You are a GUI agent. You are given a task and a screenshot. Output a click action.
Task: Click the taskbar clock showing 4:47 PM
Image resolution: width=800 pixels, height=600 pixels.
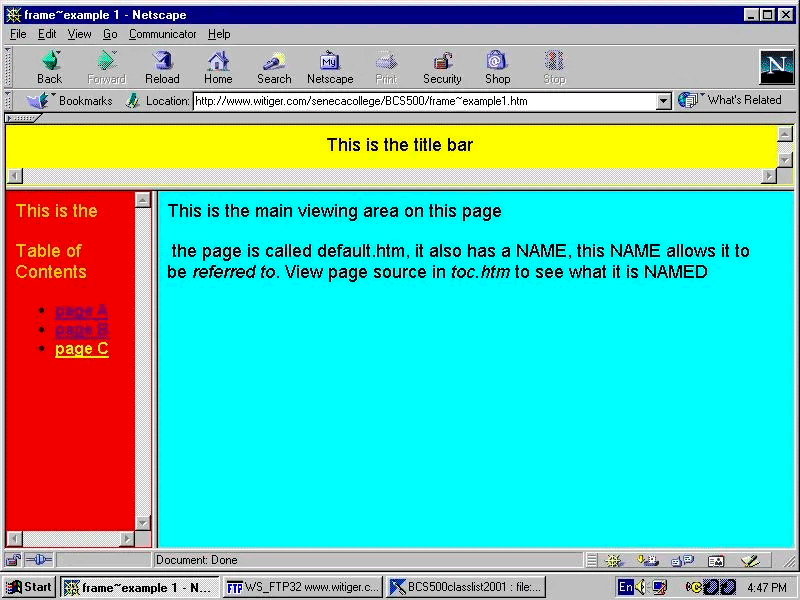766,588
